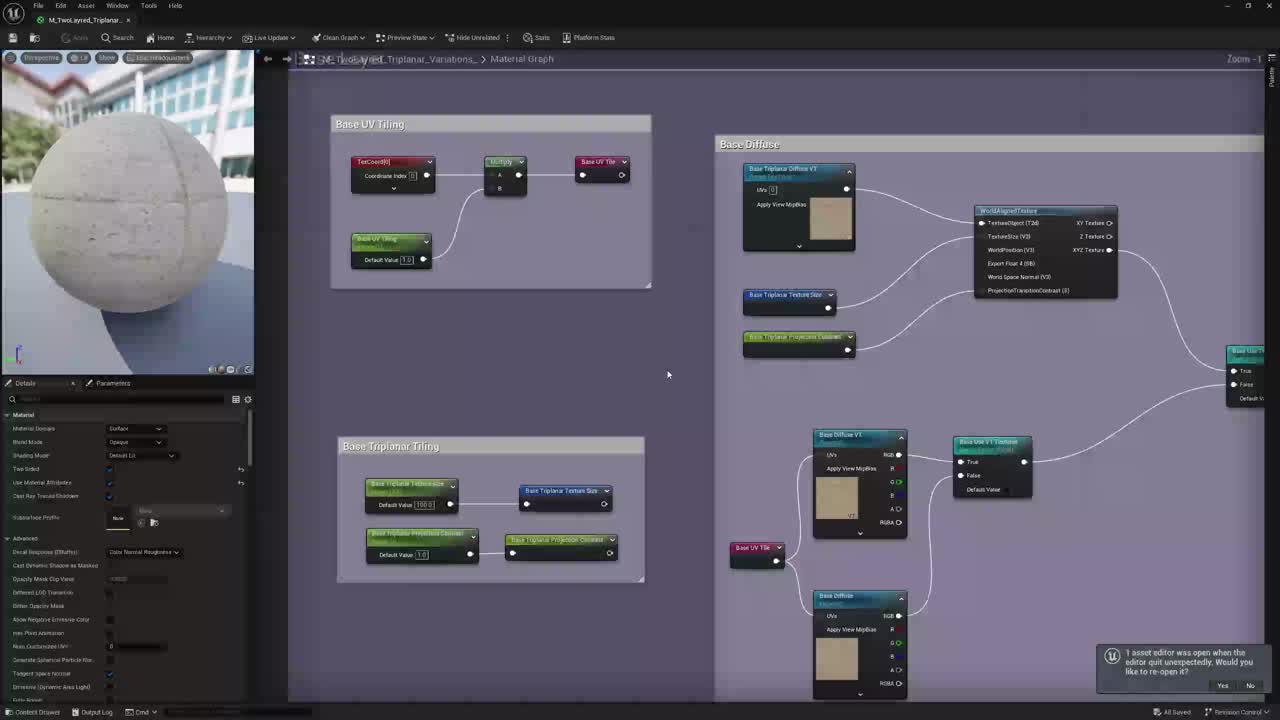Open the Stats toolbar button
The width and height of the screenshot is (1280, 720).
(536, 38)
